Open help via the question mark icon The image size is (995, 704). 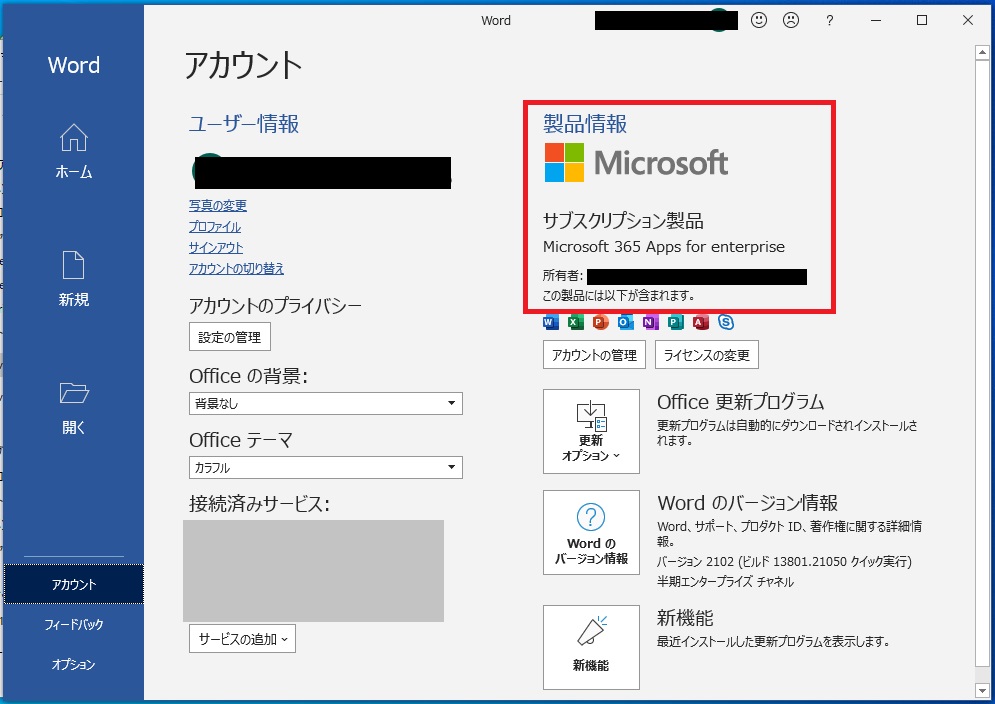click(x=829, y=21)
